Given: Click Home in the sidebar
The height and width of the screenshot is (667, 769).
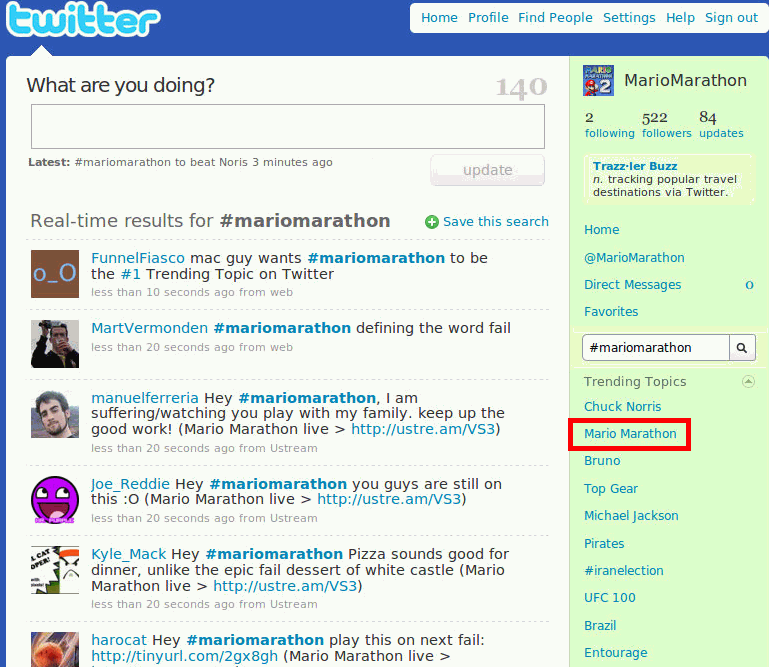Looking at the screenshot, I should point(601,230).
